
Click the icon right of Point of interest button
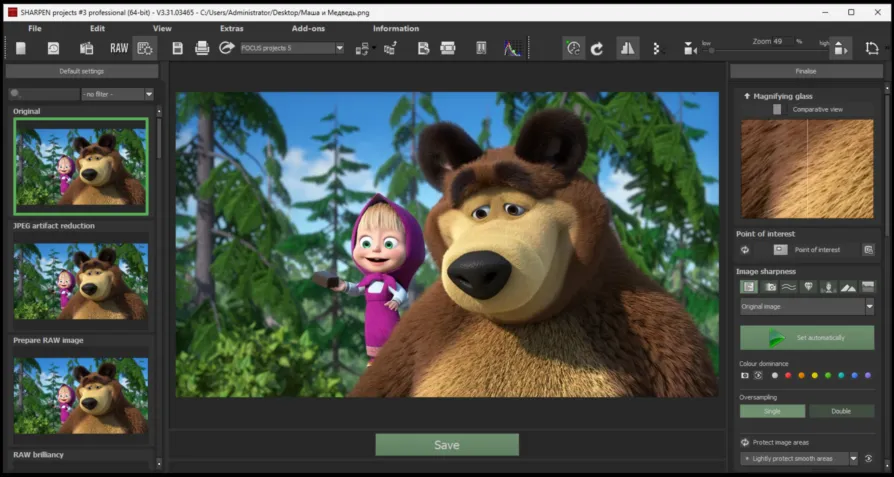coord(868,250)
